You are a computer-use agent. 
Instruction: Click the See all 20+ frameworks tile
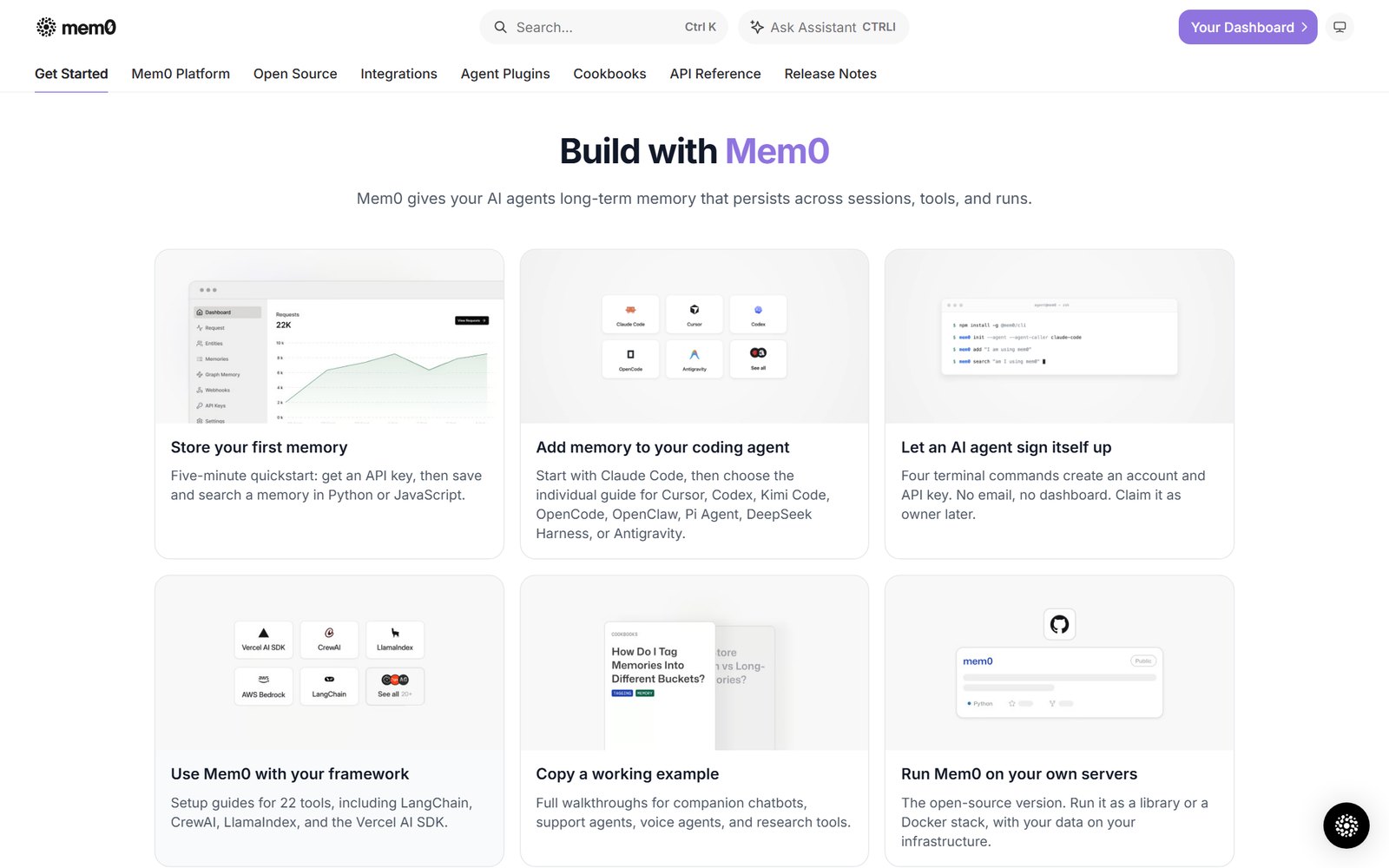click(395, 686)
